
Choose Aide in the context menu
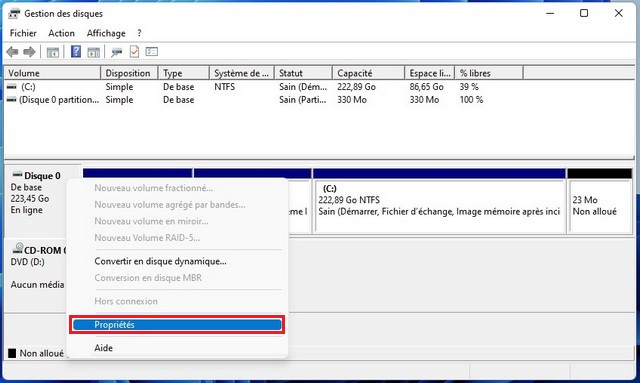tap(103, 348)
